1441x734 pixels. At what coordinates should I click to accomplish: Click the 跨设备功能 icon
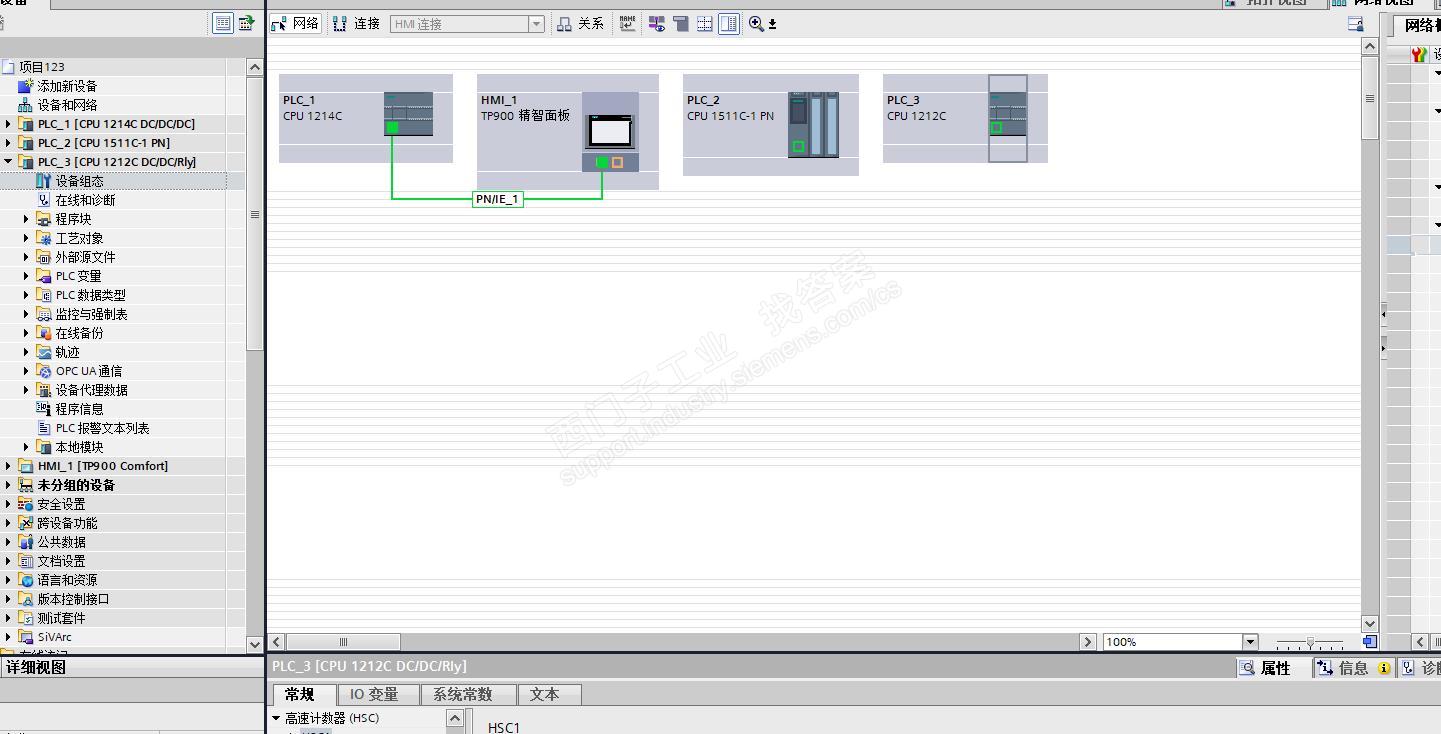pos(26,523)
